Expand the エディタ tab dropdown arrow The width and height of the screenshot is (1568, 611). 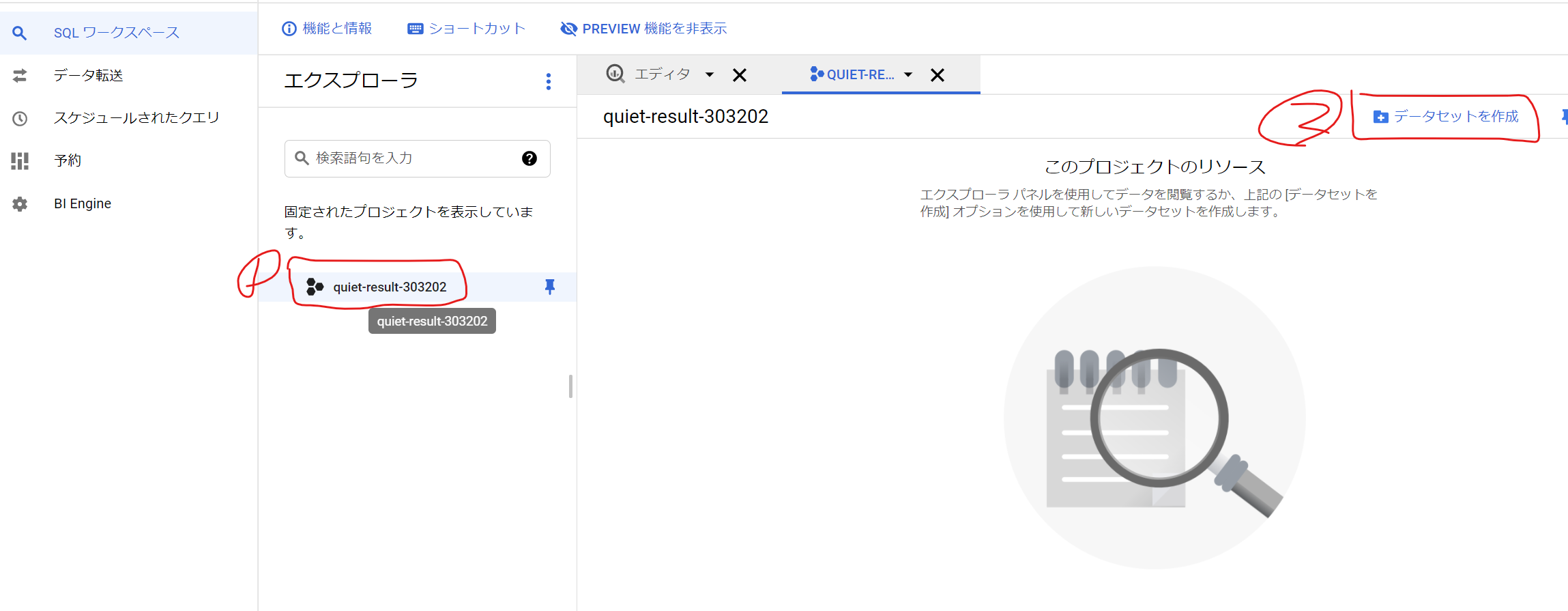pos(710,74)
